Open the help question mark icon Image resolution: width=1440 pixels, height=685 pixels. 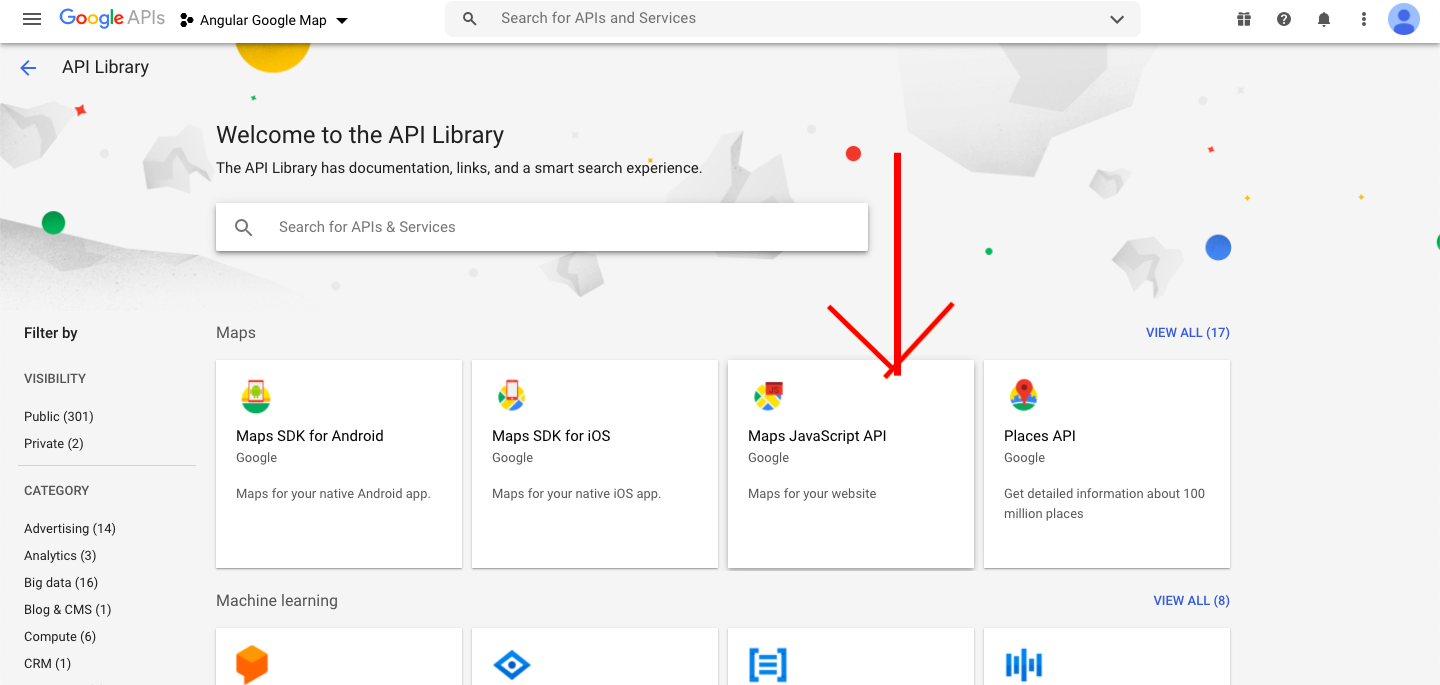click(1284, 19)
